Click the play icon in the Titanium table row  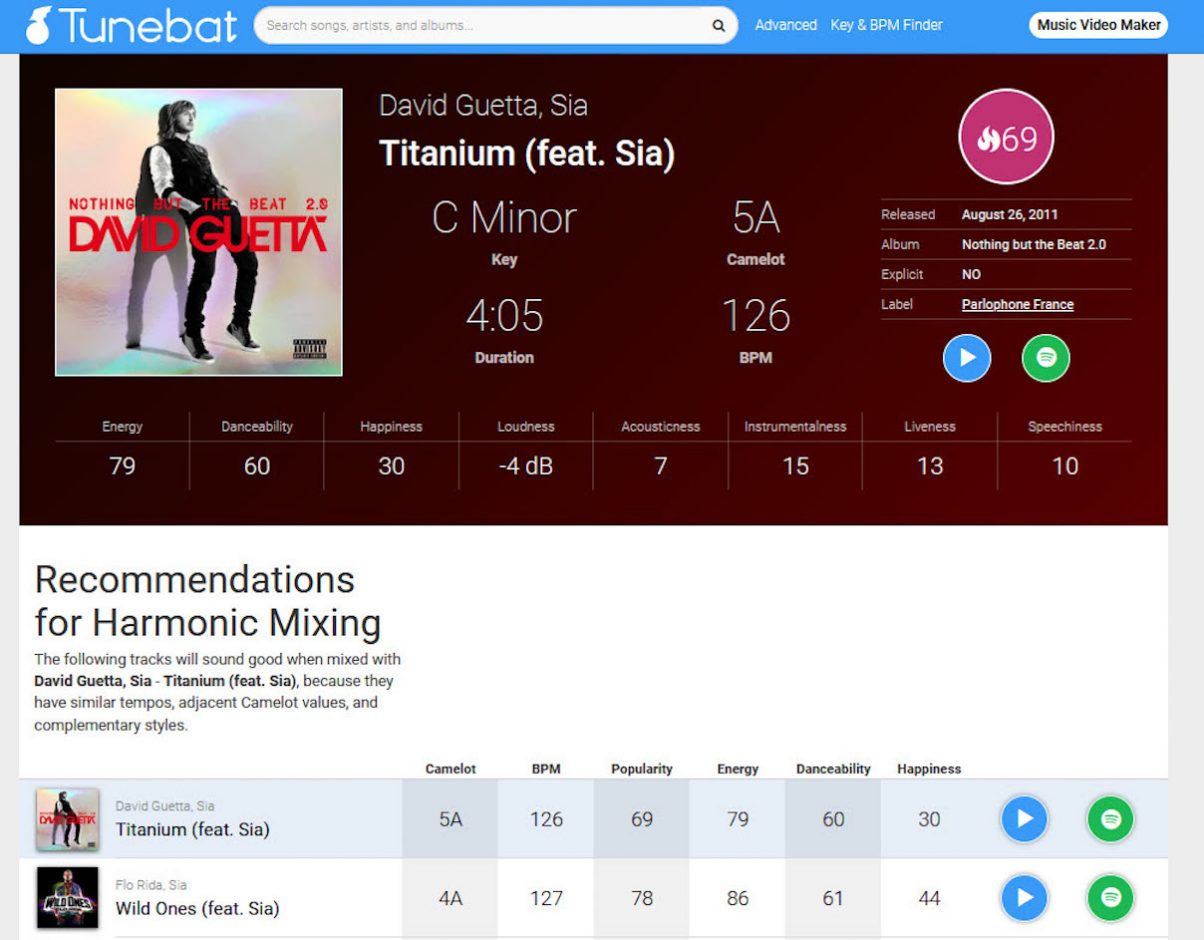(x=1023, y=818)
